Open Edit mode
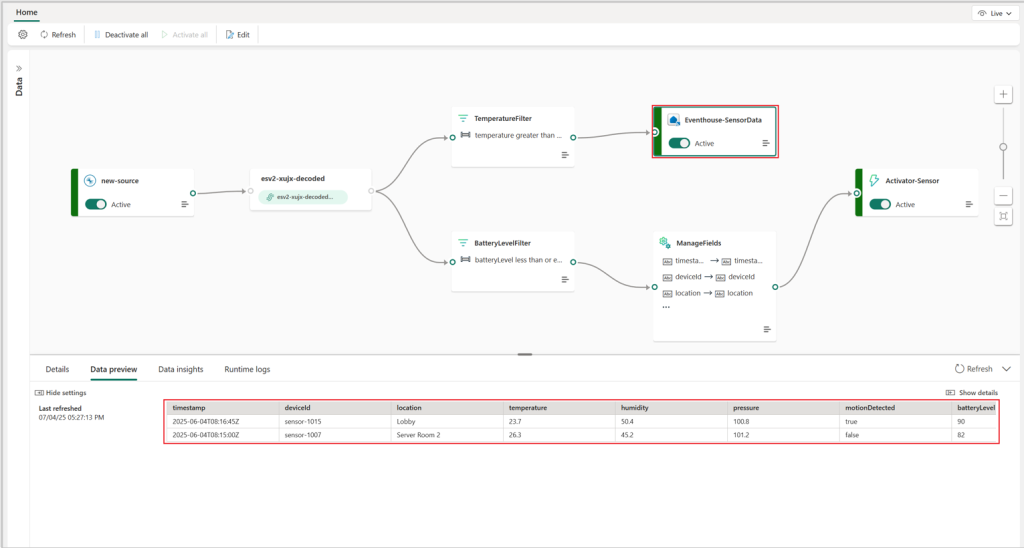This screenshot has width=1024, height=548. tap(238, 35)
